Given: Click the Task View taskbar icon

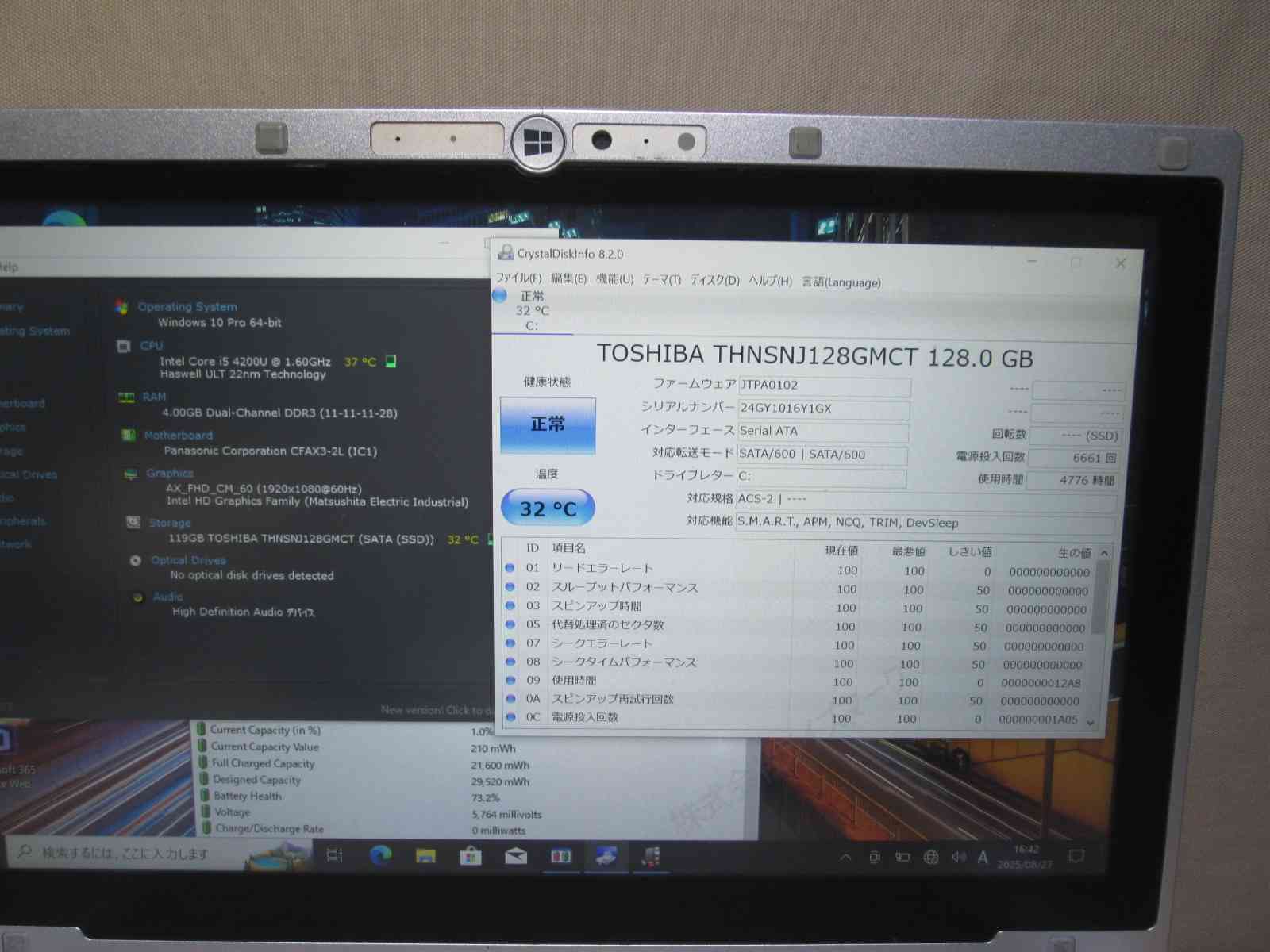Looking at the screenshot, I should tap(335, 854).
